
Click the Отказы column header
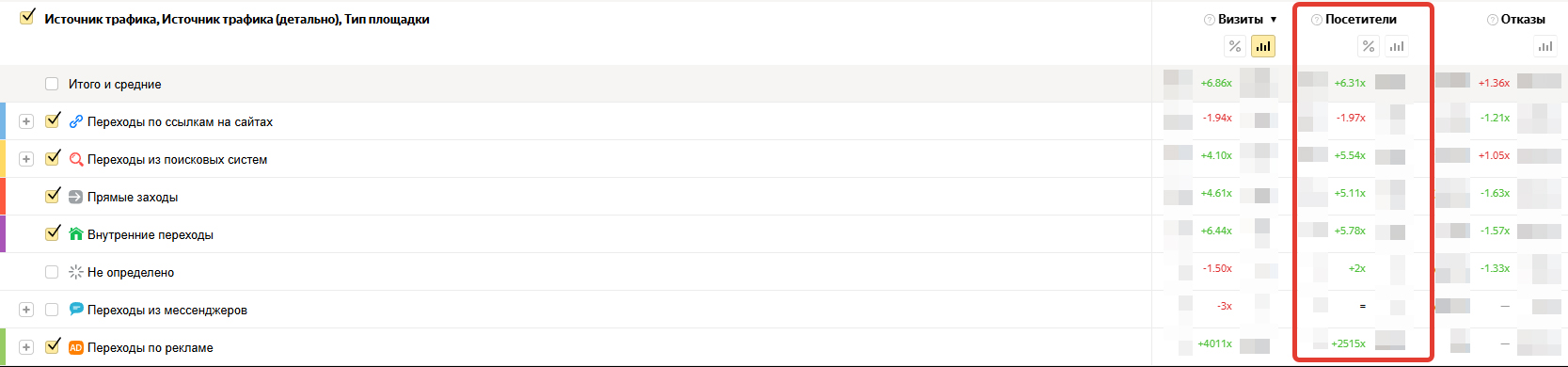coord(1523,20)
